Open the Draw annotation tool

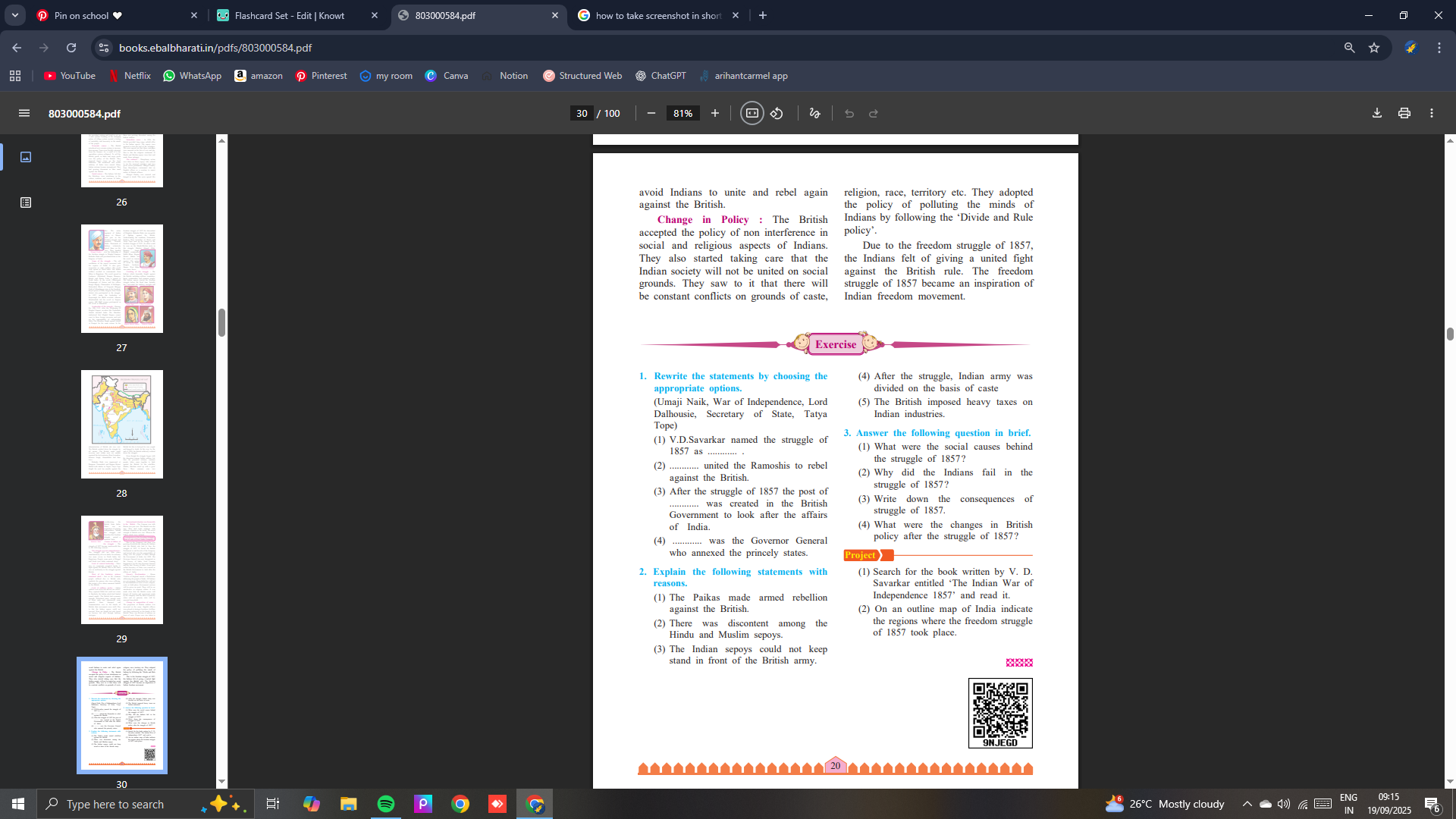[x=814, y=114]
